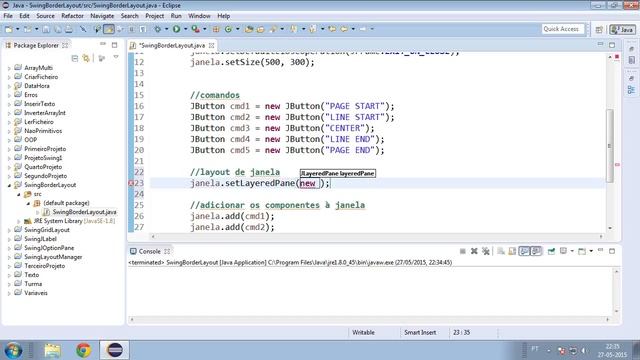Open Run button dropdown arrow
This screenshot has width=640, height=360.
point(185,29)
